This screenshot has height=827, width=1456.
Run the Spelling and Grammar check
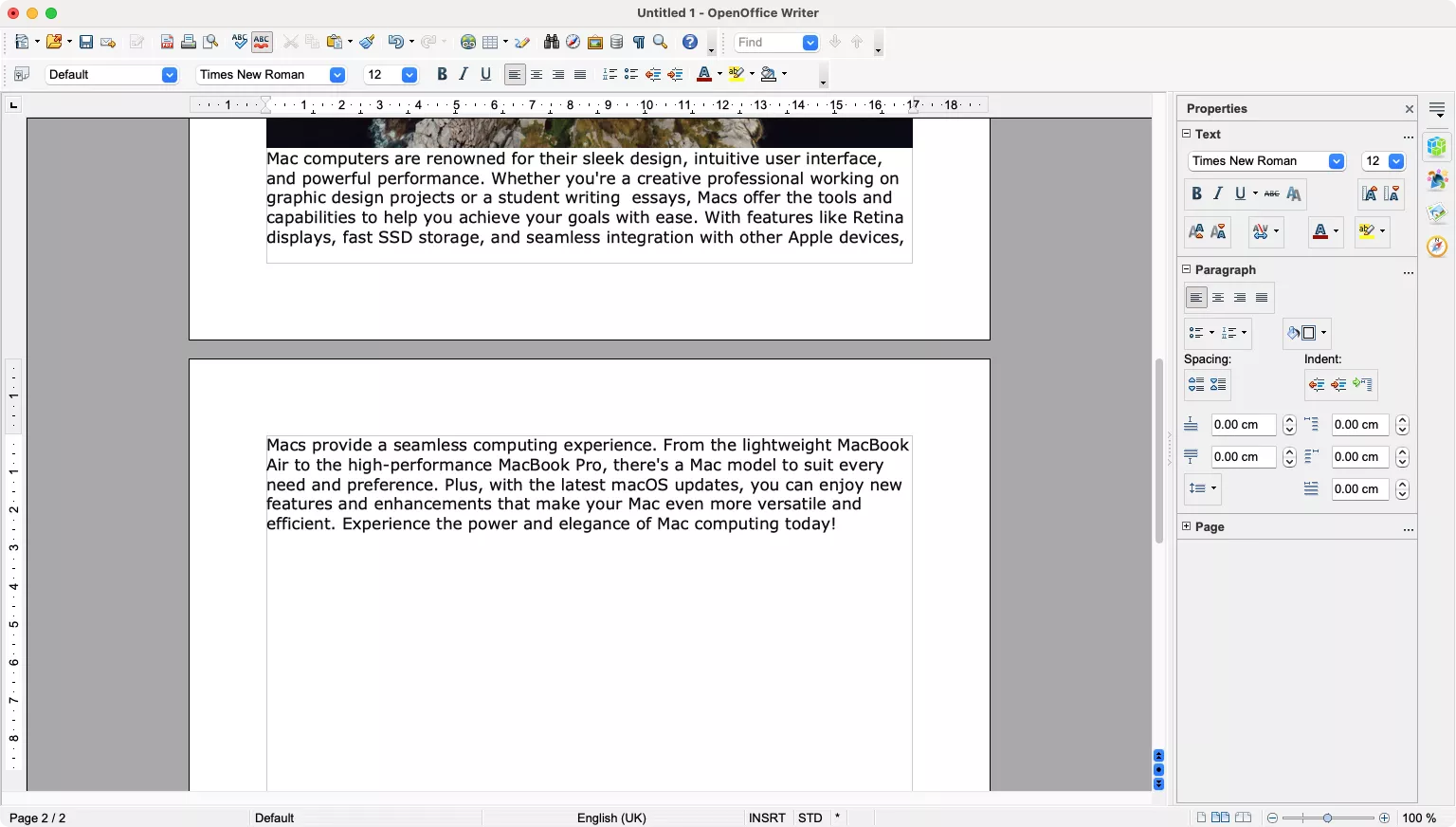(x=239, y=42)
